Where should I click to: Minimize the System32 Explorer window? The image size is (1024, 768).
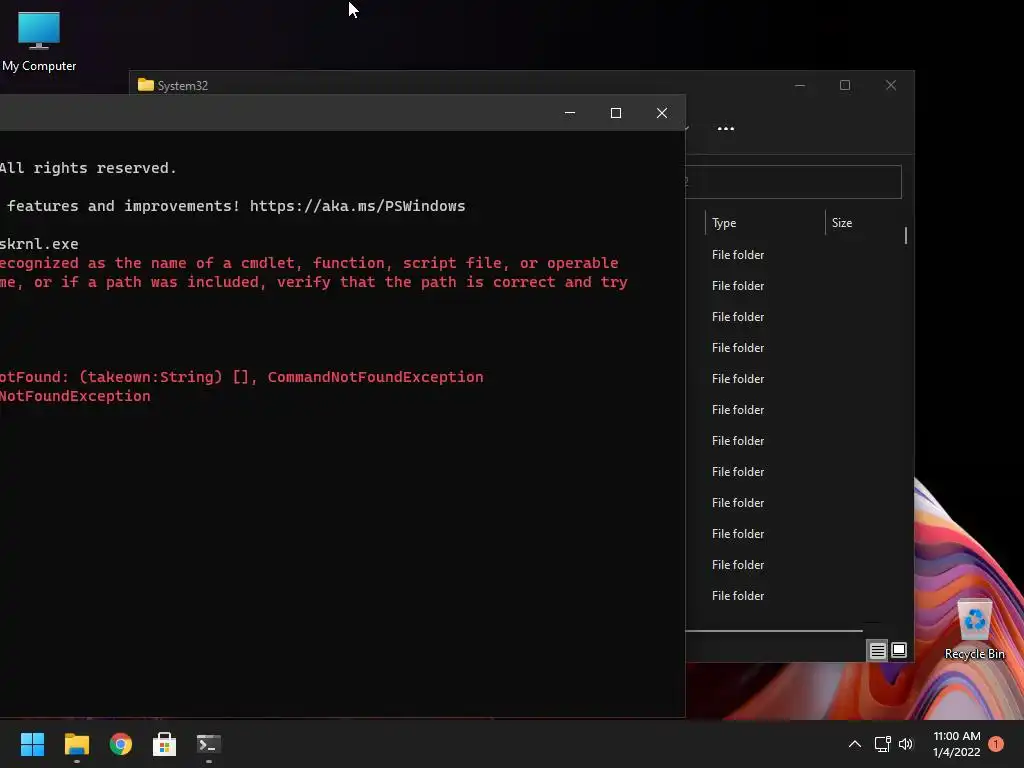[x=799, y=86]
